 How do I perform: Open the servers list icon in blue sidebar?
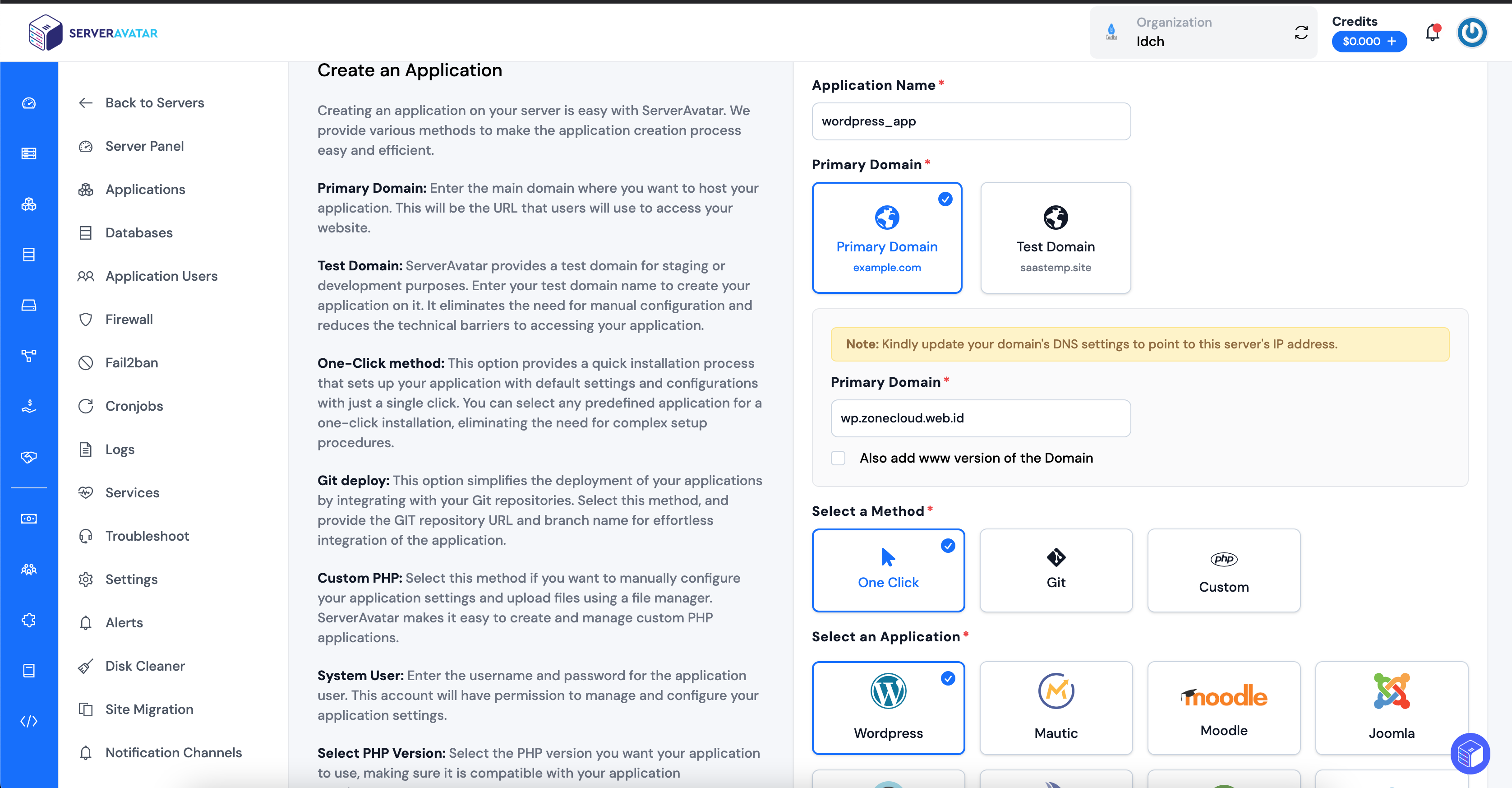pyautogui.click(x=29, y=154)
